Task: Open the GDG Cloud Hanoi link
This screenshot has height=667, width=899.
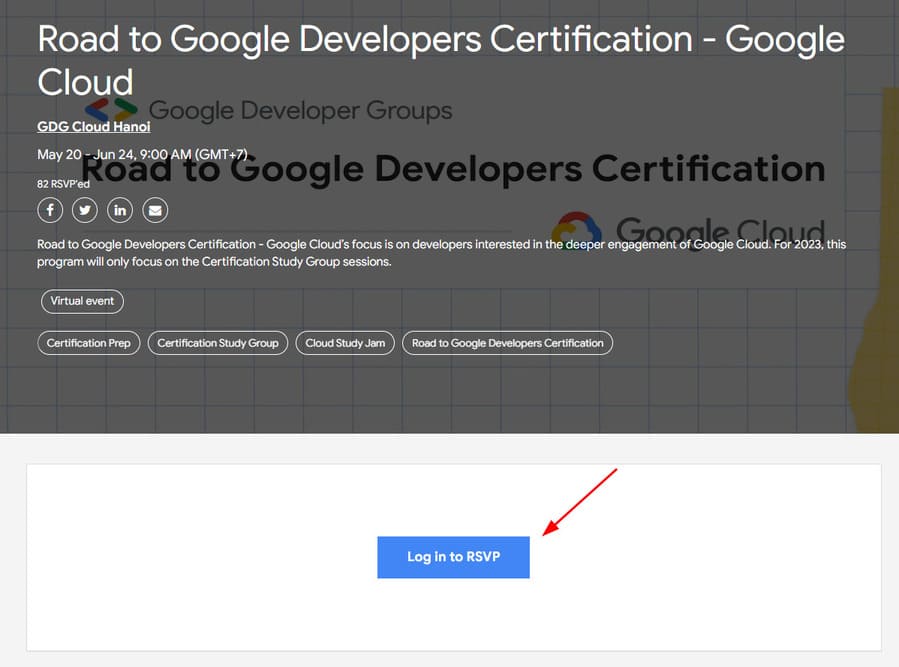Action: (93, 127)
